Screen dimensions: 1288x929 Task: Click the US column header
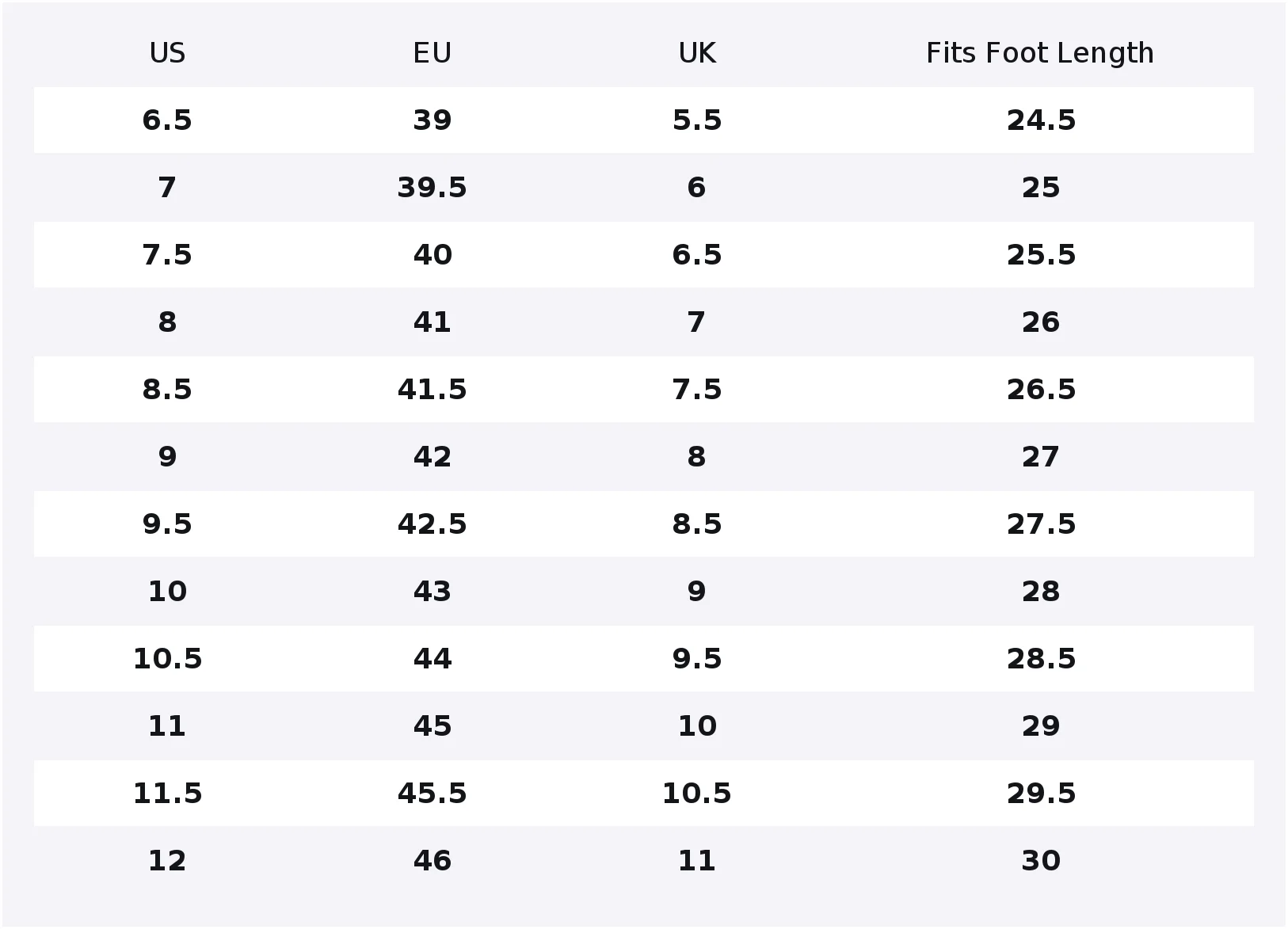click(167, 53)
